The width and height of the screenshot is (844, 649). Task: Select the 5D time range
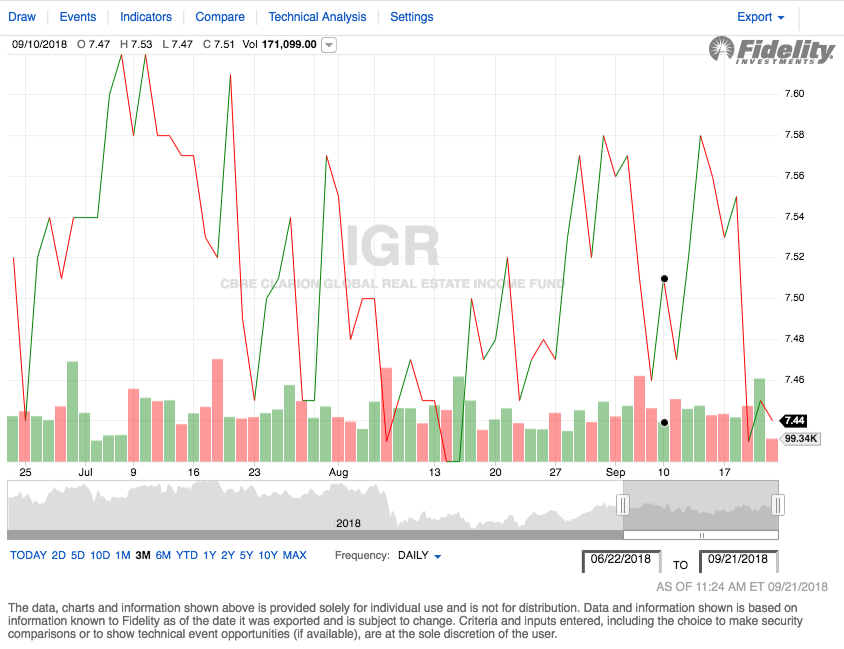pos(78,555)
